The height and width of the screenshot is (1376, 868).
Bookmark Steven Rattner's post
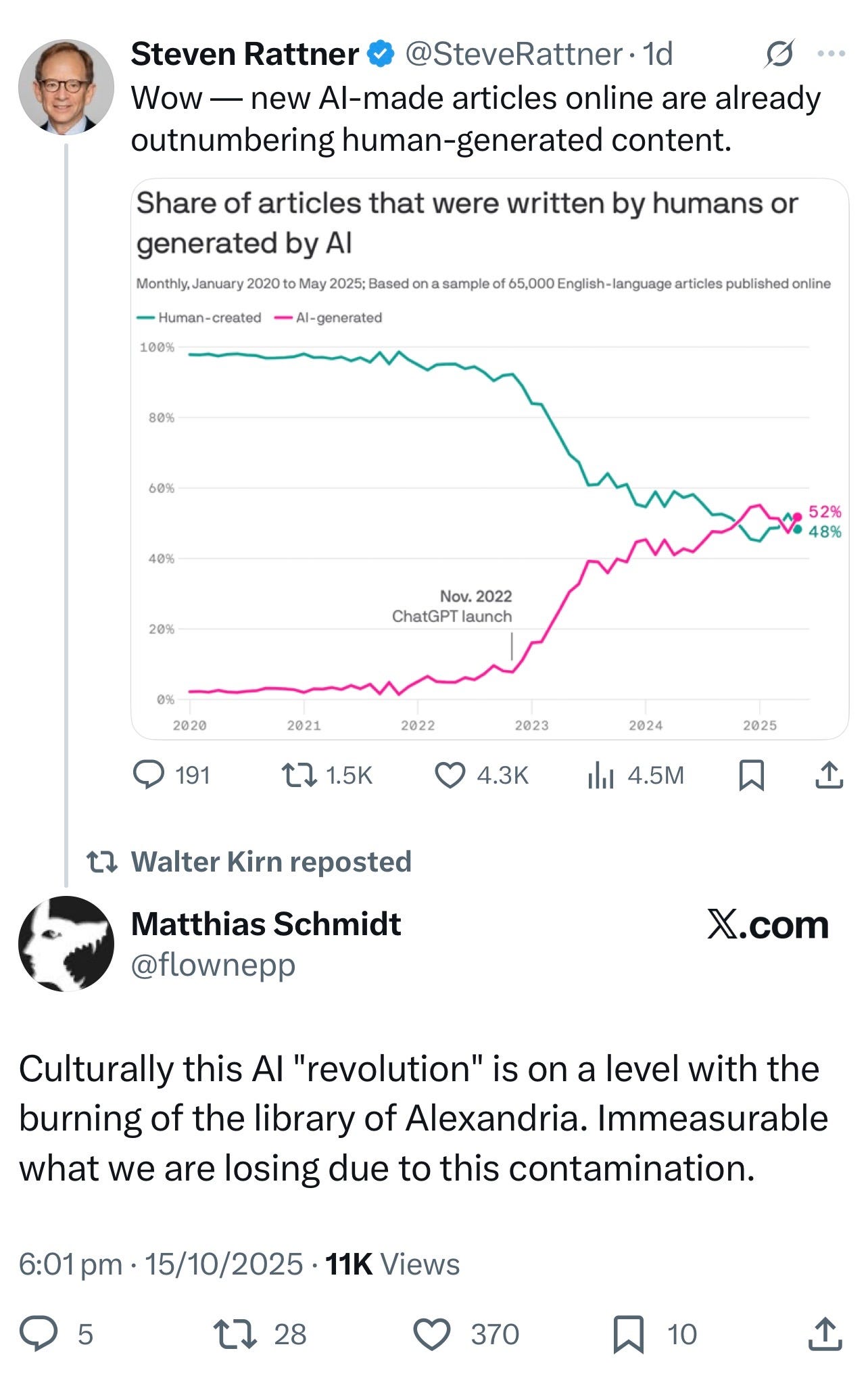point(751,775)
